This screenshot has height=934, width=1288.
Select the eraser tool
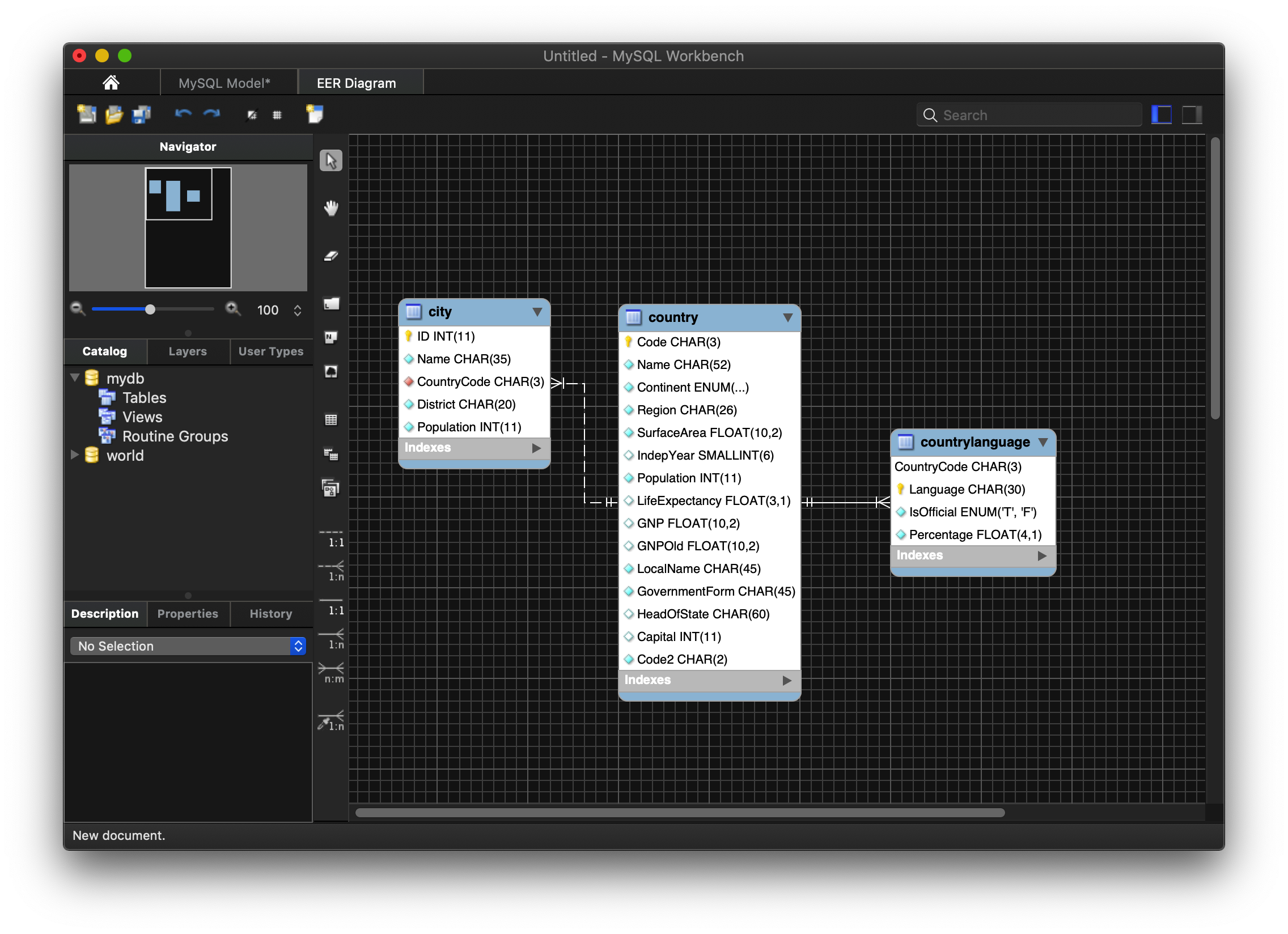[331, 256]
